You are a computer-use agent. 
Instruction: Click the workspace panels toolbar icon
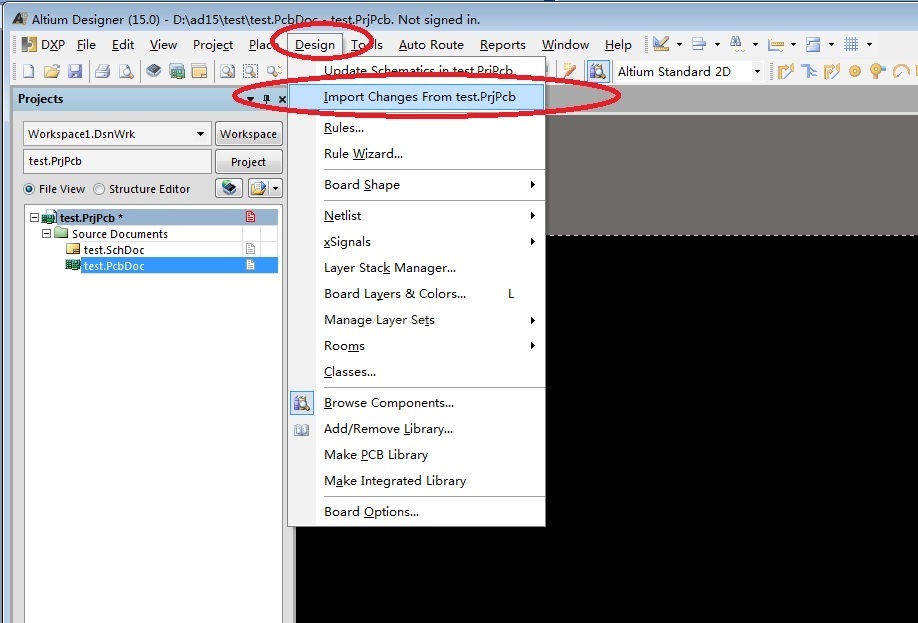click(x=199, y=71)
